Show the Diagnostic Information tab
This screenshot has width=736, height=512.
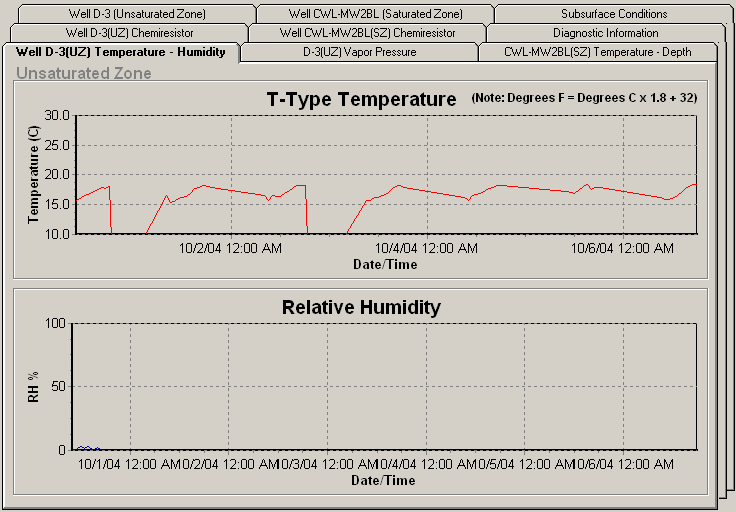coord(605,33)
